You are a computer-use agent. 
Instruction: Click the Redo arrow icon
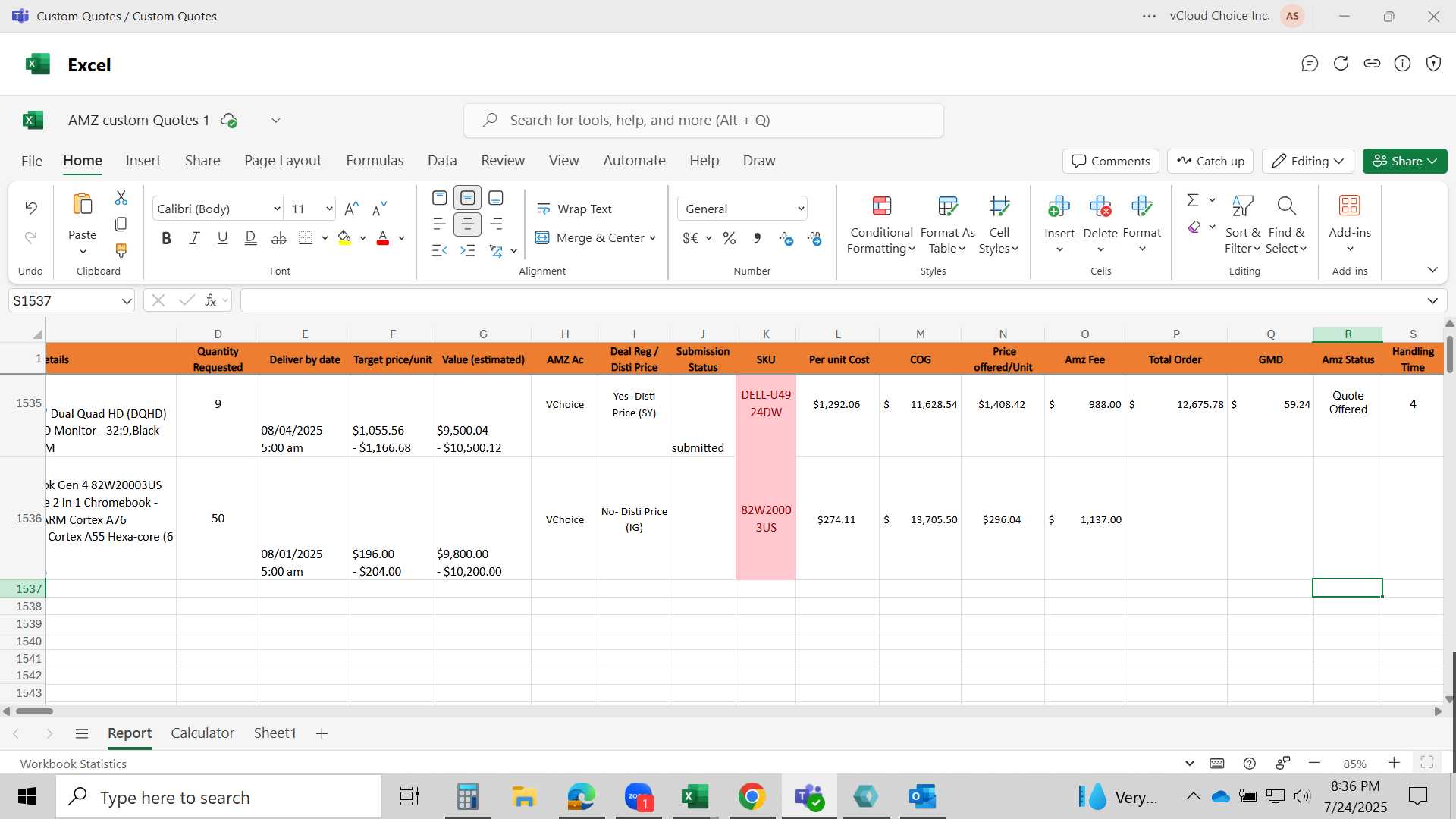click(x=31, y=237)
